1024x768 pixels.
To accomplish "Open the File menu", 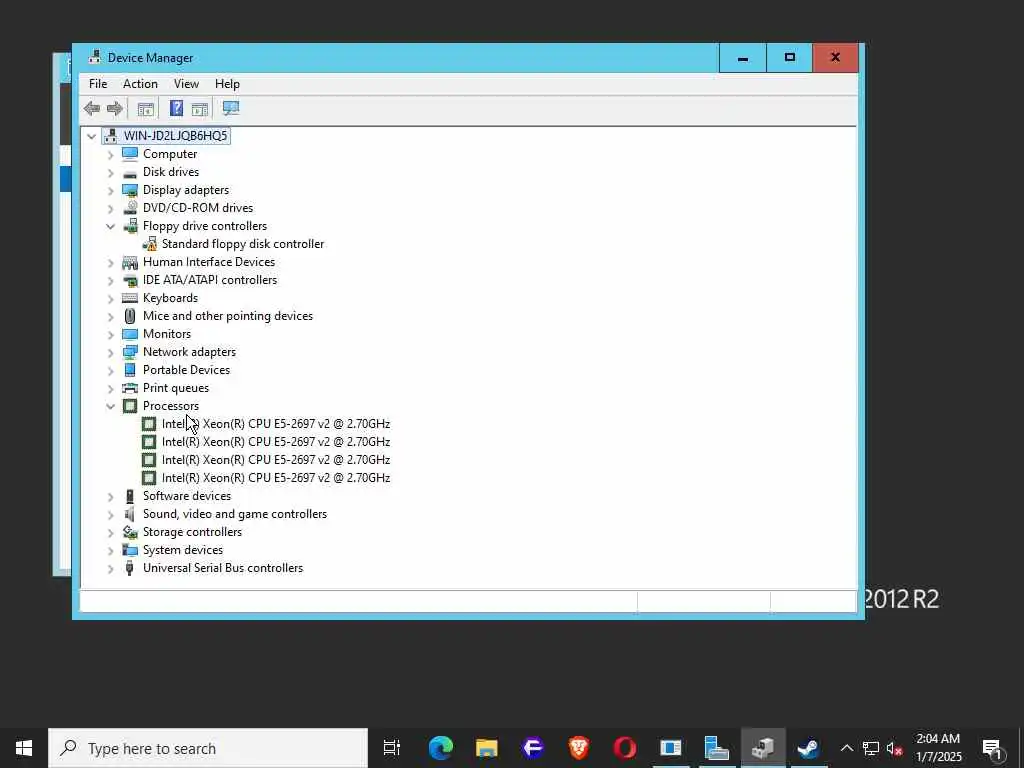I will click(98, 84).
